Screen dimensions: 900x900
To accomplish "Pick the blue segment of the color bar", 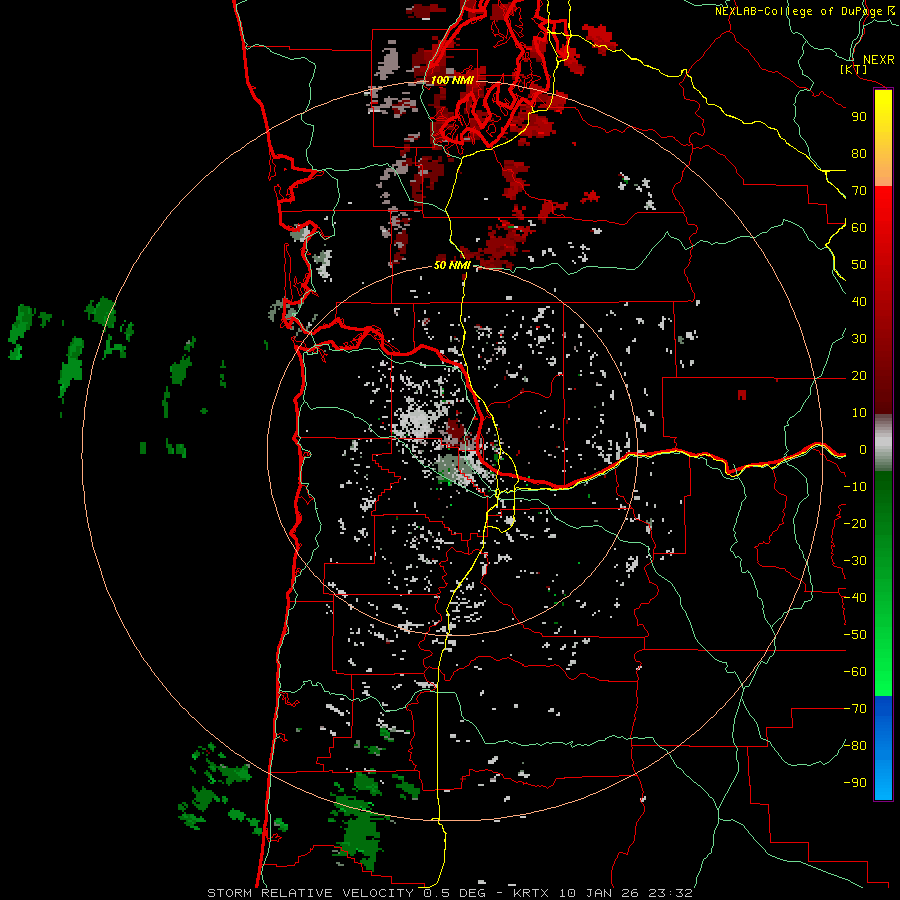I will point(883,748).
